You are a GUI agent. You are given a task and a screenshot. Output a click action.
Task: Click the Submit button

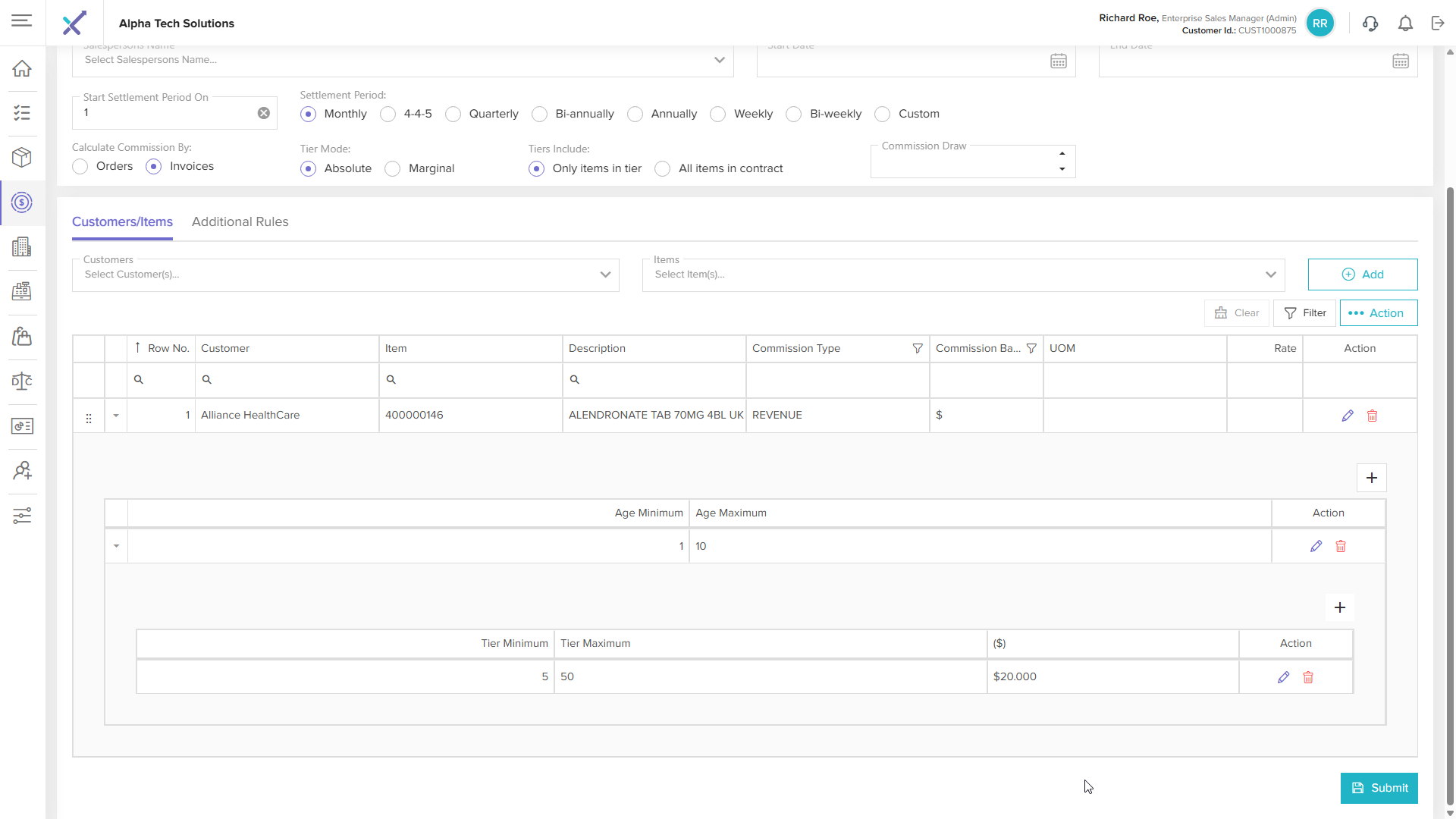(x=1379, y=788)
